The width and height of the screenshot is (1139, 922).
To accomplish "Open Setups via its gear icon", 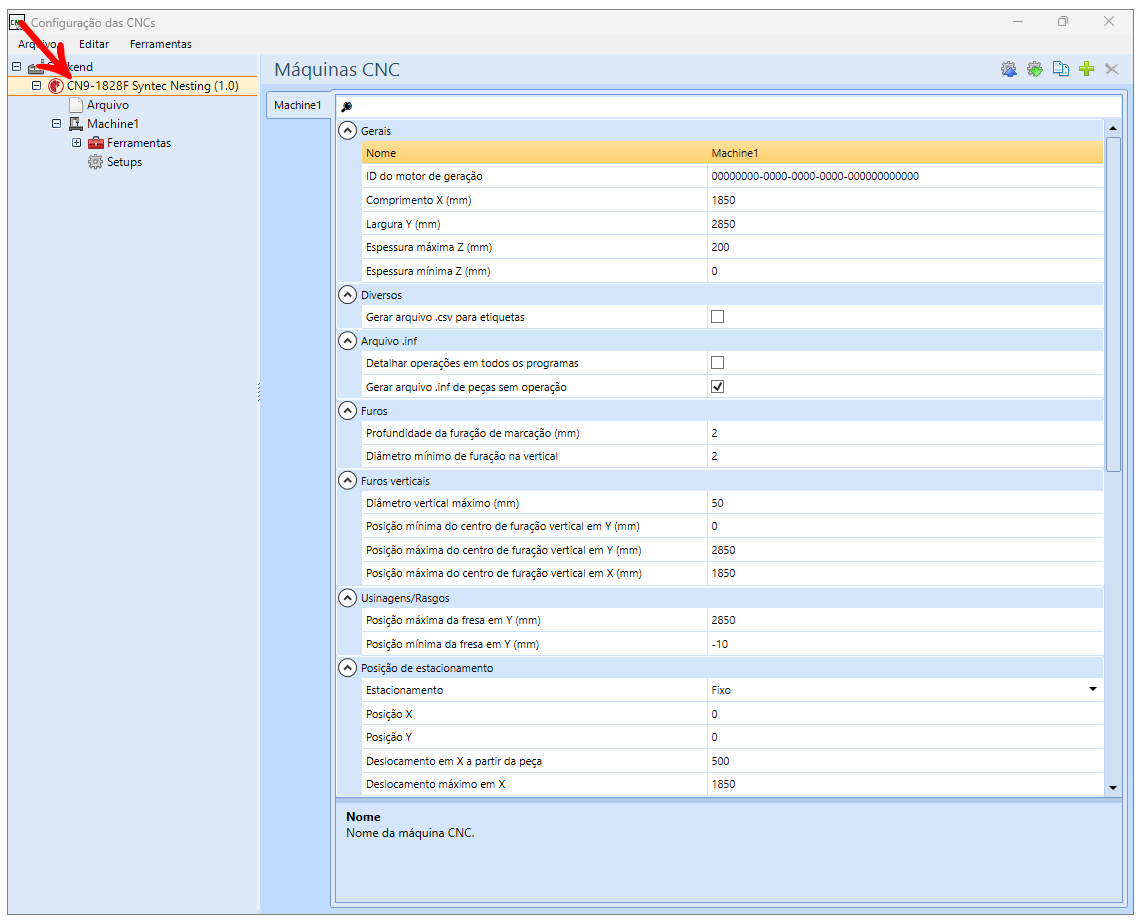I will [x=95, y=162].
